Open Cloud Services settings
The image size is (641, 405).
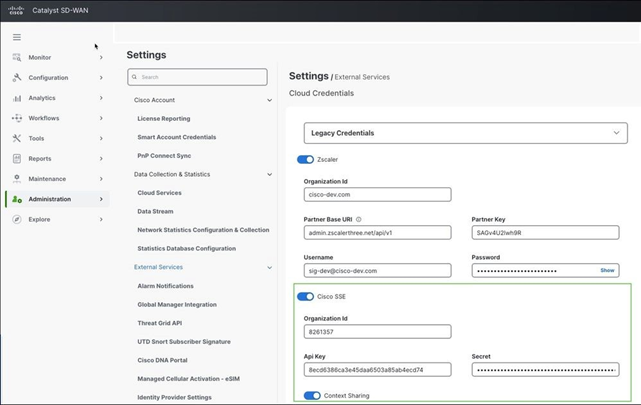click(x=159, y=193)
